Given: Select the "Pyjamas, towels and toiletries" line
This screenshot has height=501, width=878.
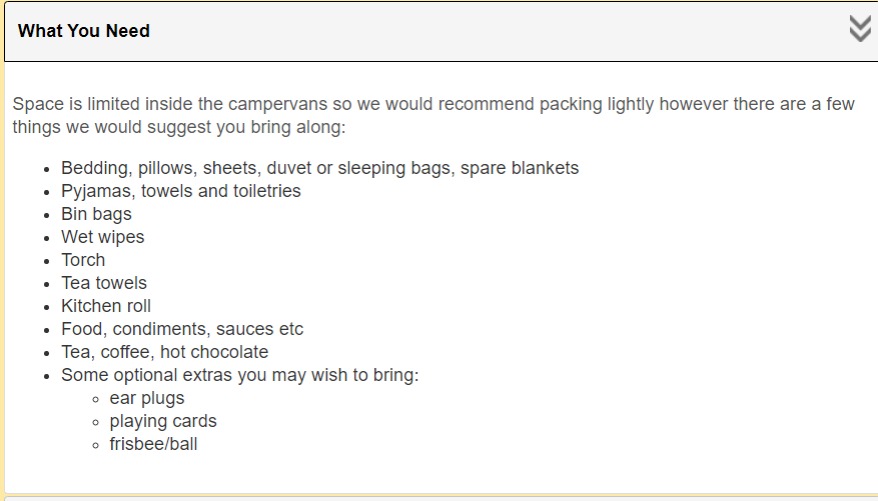Looking at the screenshot, I should point(181,191).
